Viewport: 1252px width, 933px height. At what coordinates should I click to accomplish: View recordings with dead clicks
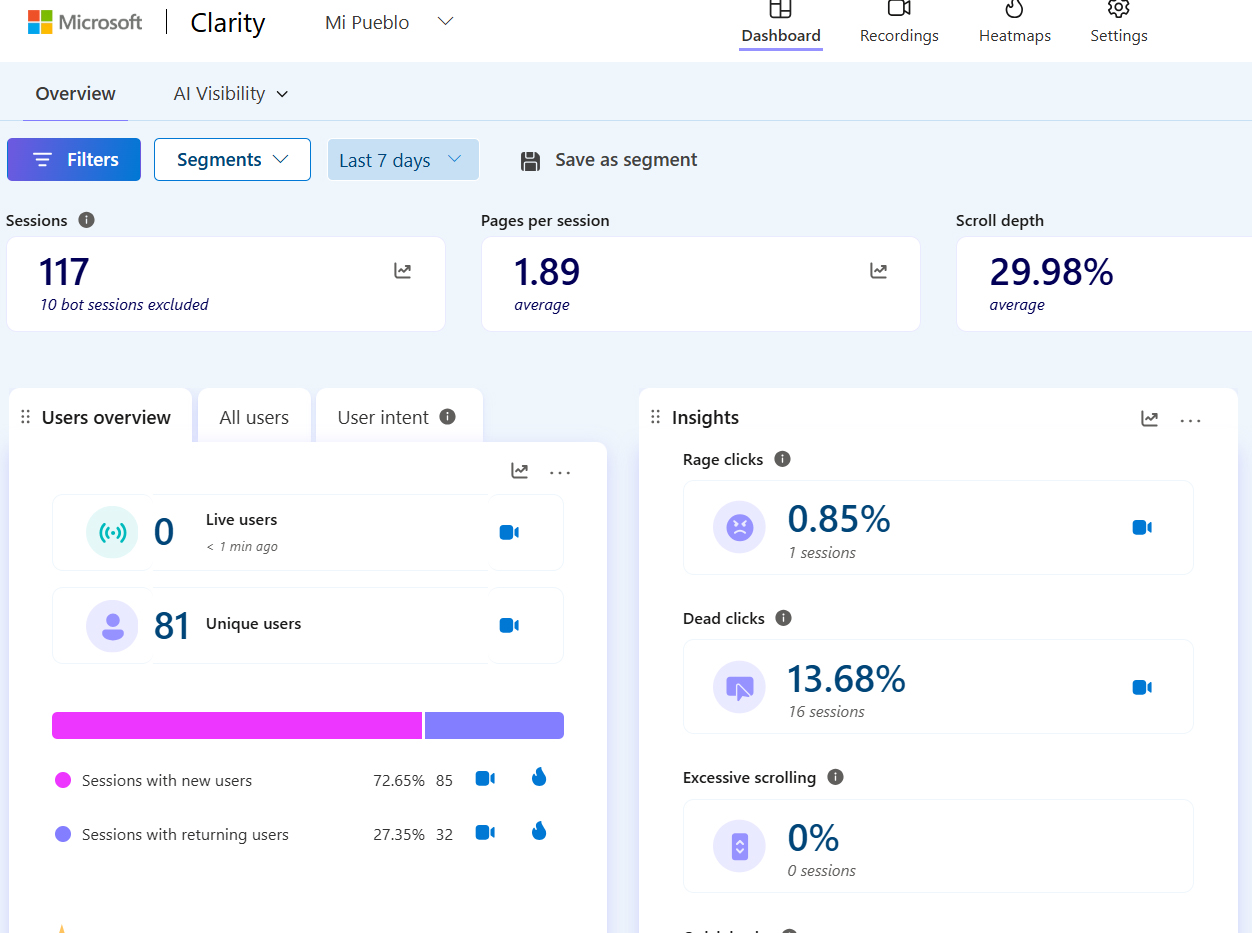(1142, 687)
